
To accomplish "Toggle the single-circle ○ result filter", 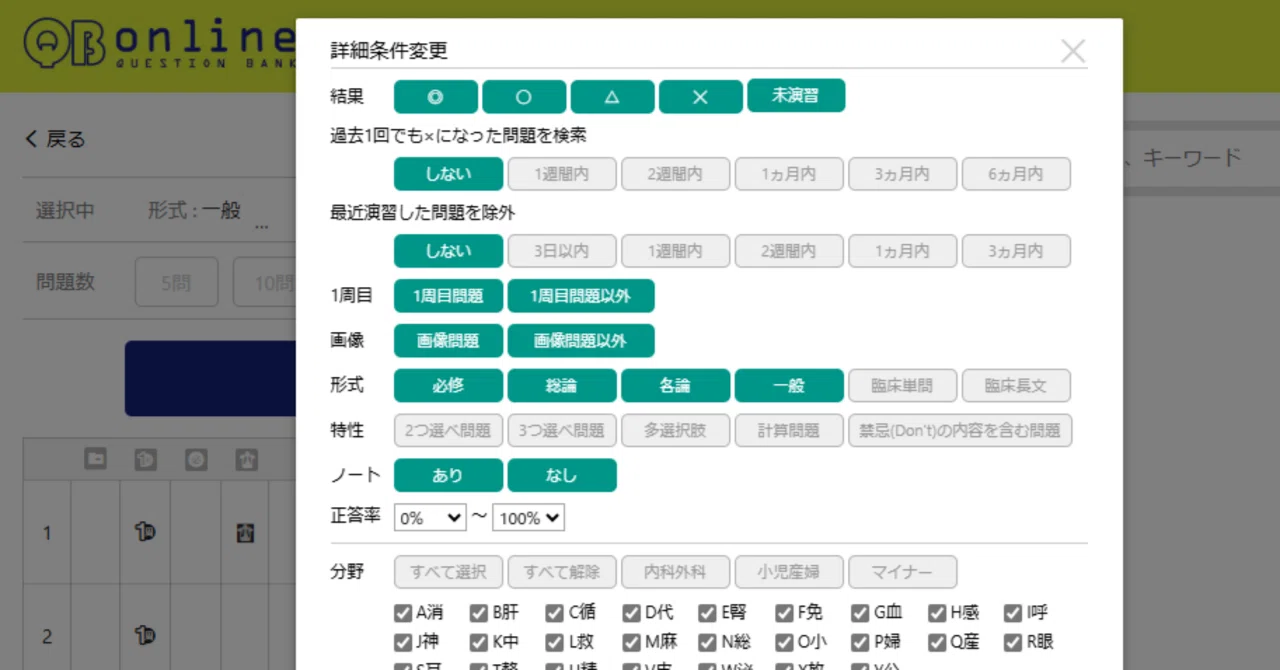I will (524, 96).
